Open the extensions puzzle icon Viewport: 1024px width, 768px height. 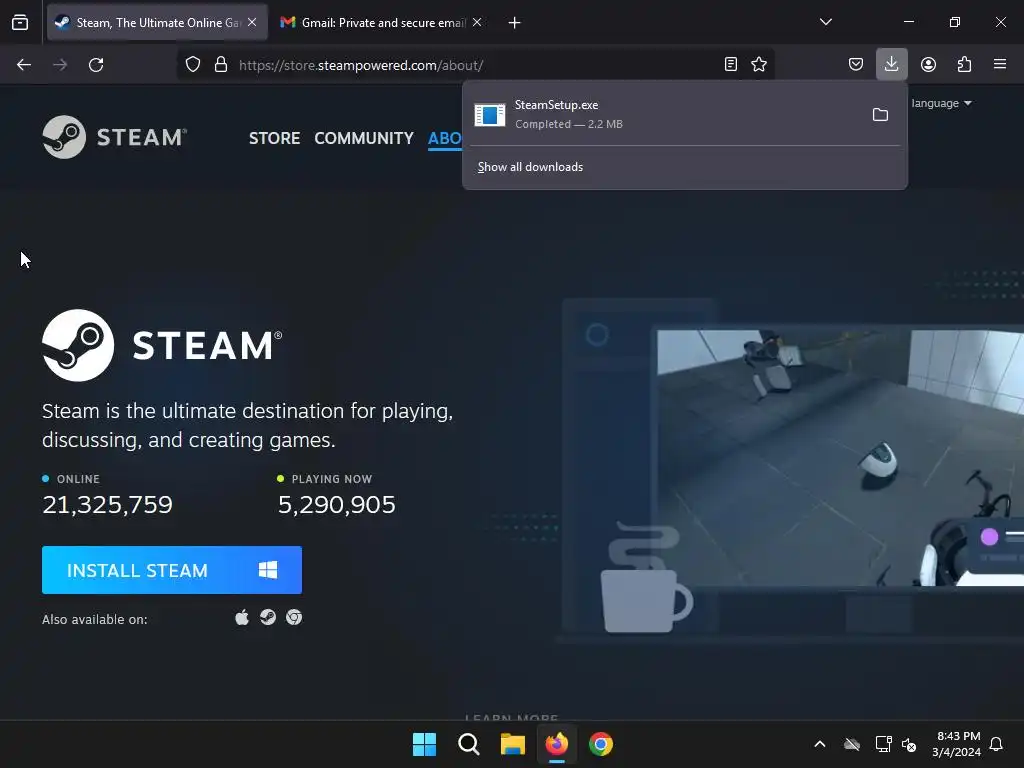click(x=964, y=64)
